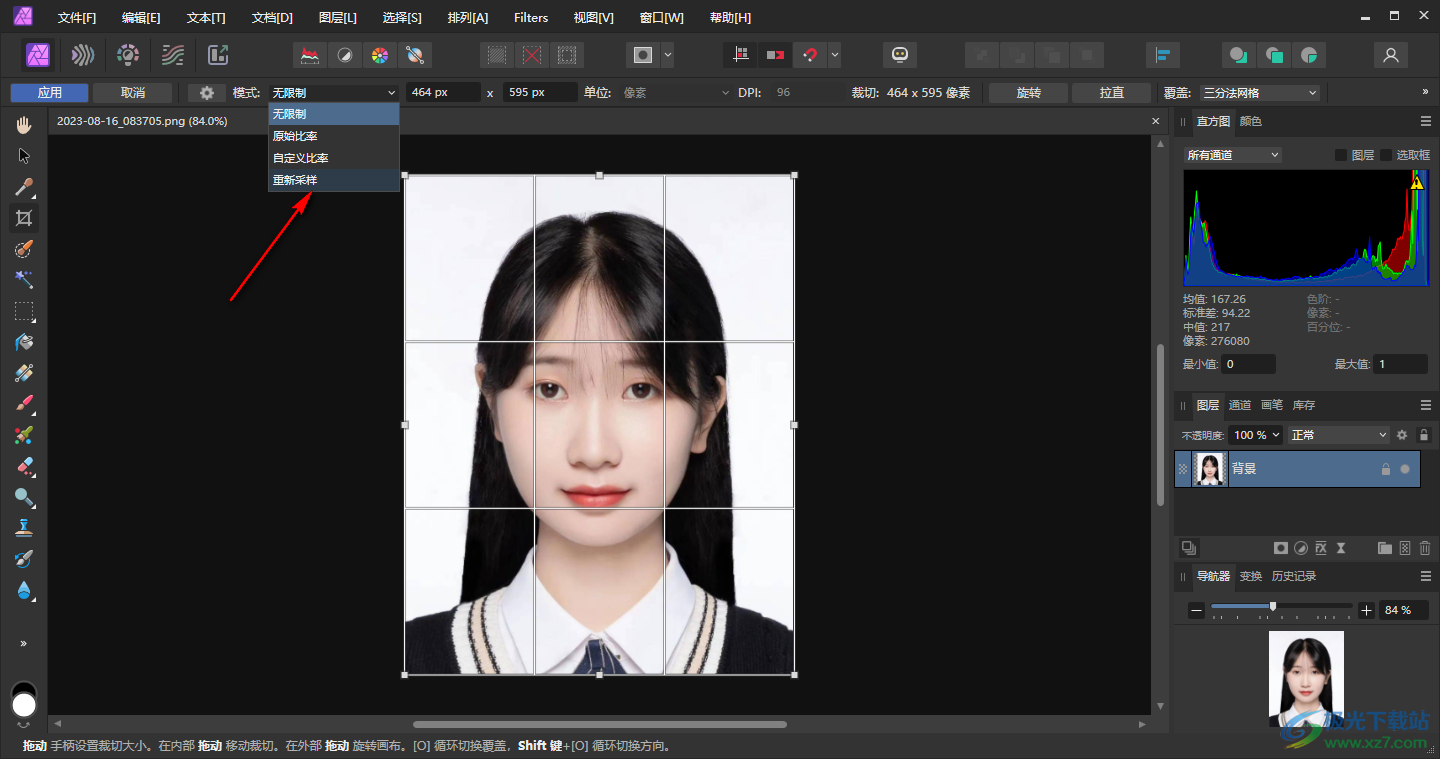Click the 应用 apply button
The width and height of the screenshot is (1440, 759).
(x=50, y=92)
